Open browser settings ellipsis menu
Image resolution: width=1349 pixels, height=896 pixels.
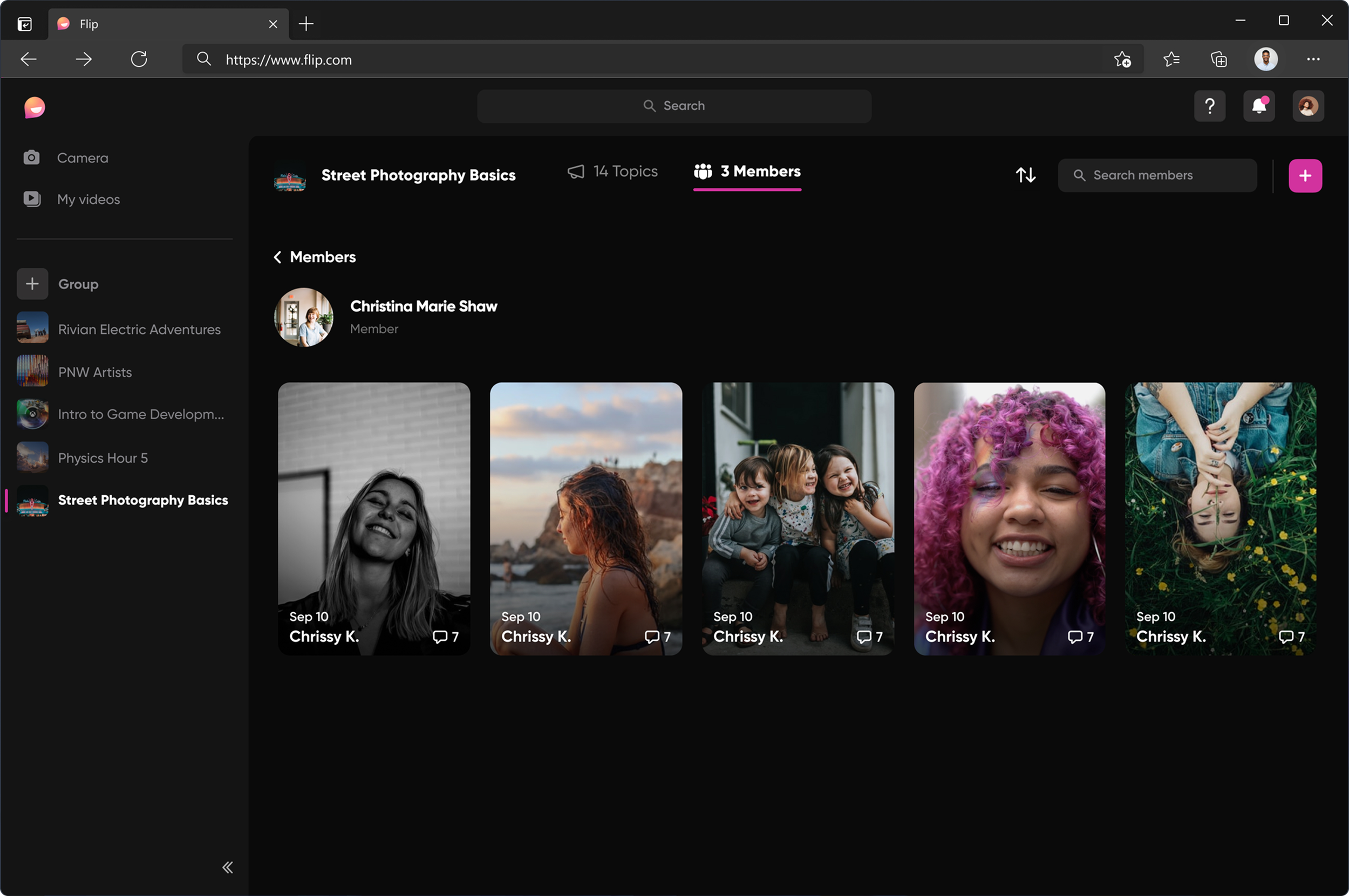[1313, 59]
